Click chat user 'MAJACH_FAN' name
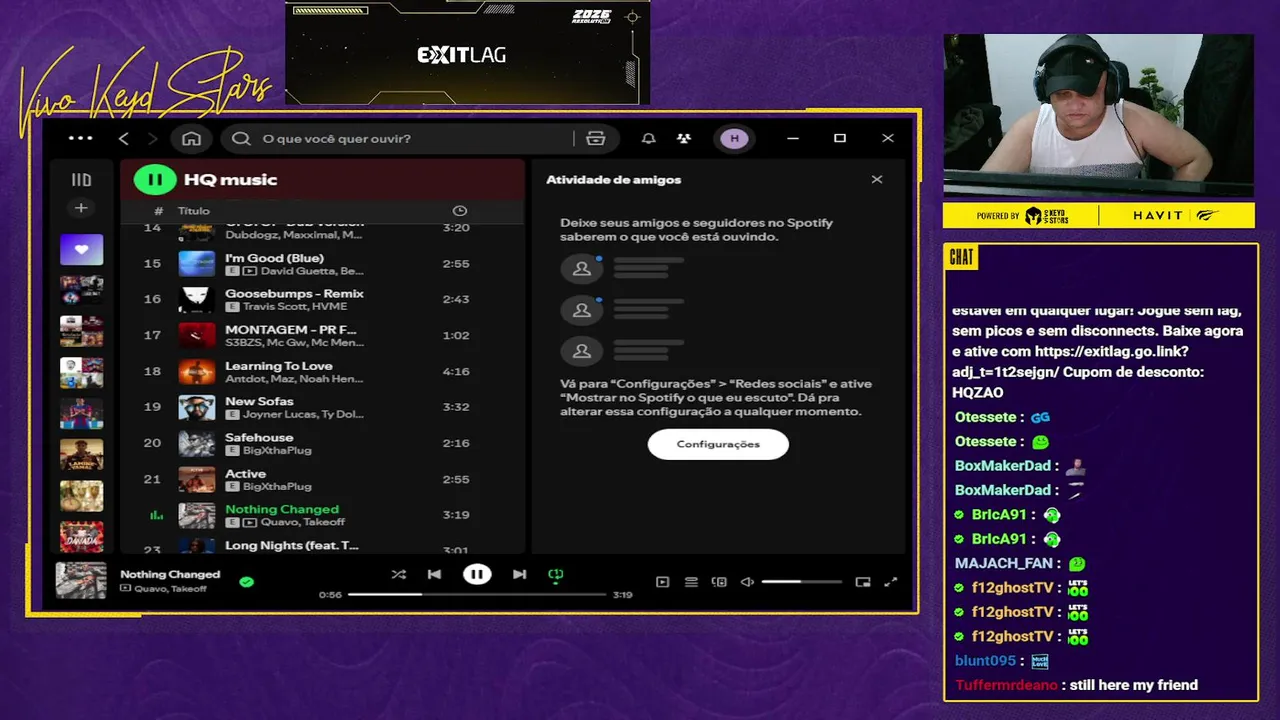The height and width of the screenshot is (720, 1280). point(1005,564)
